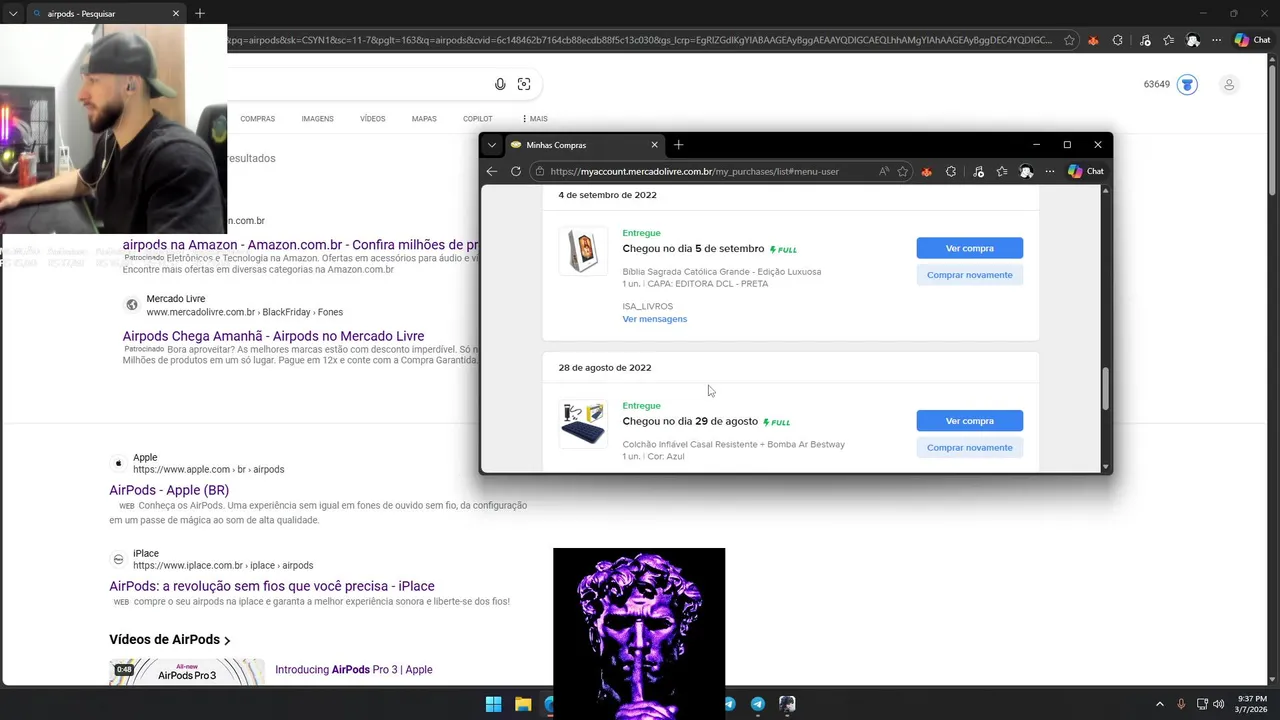Open the taskbar clock showing 9:37 PM
1280x720 pixels.
pyautogui.click(x=1252, y=704)
